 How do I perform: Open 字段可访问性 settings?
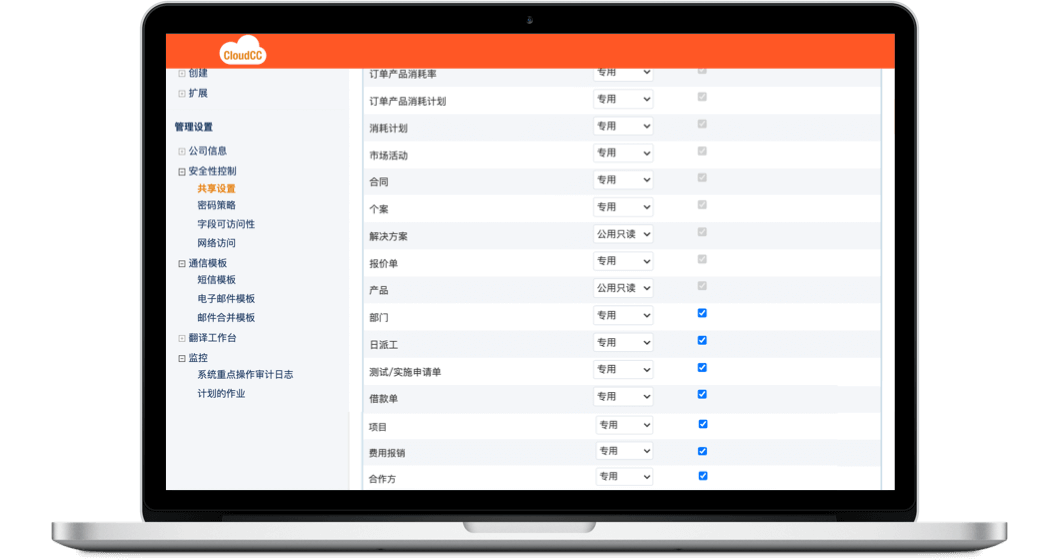[226, 224]
